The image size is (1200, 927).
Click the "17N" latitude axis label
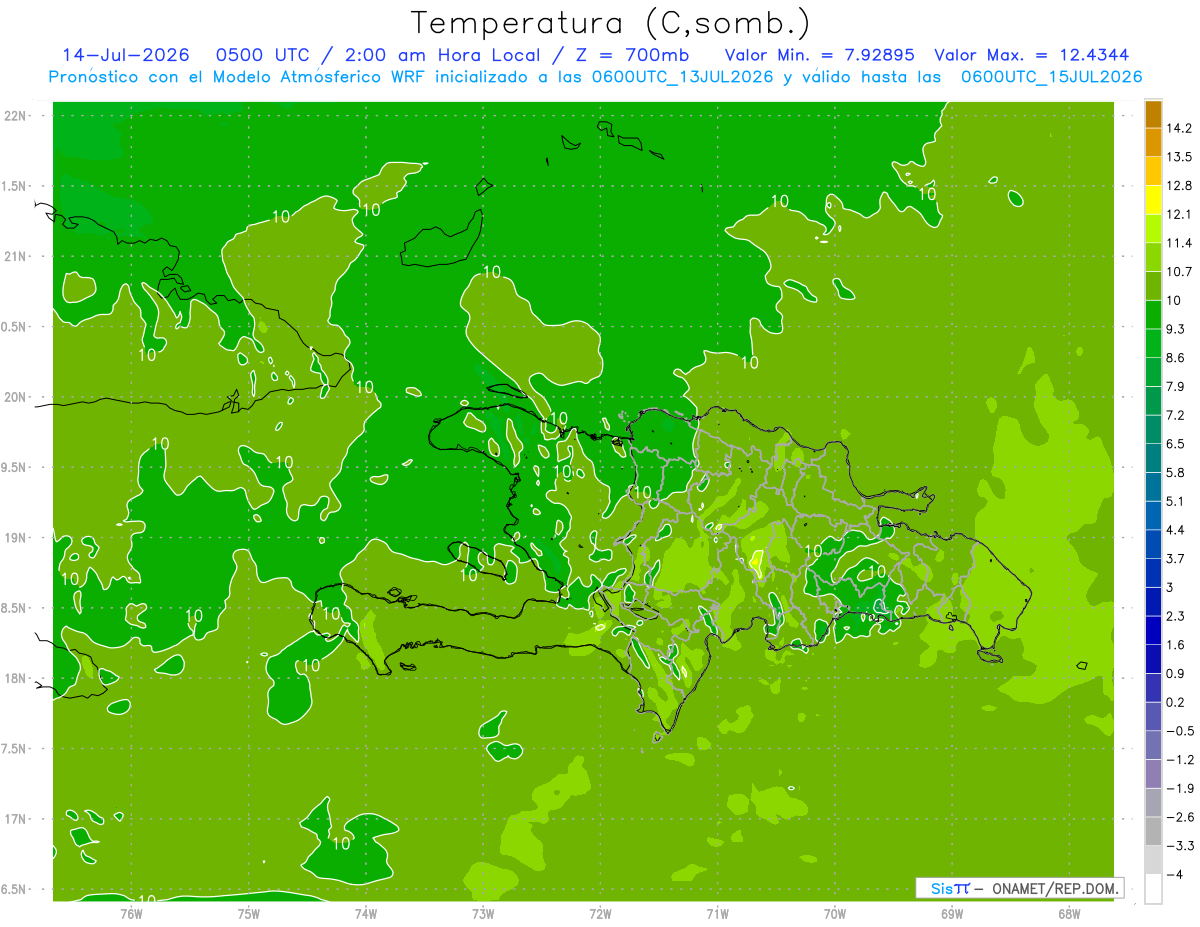pyautogui.click(x=17, y=819)
